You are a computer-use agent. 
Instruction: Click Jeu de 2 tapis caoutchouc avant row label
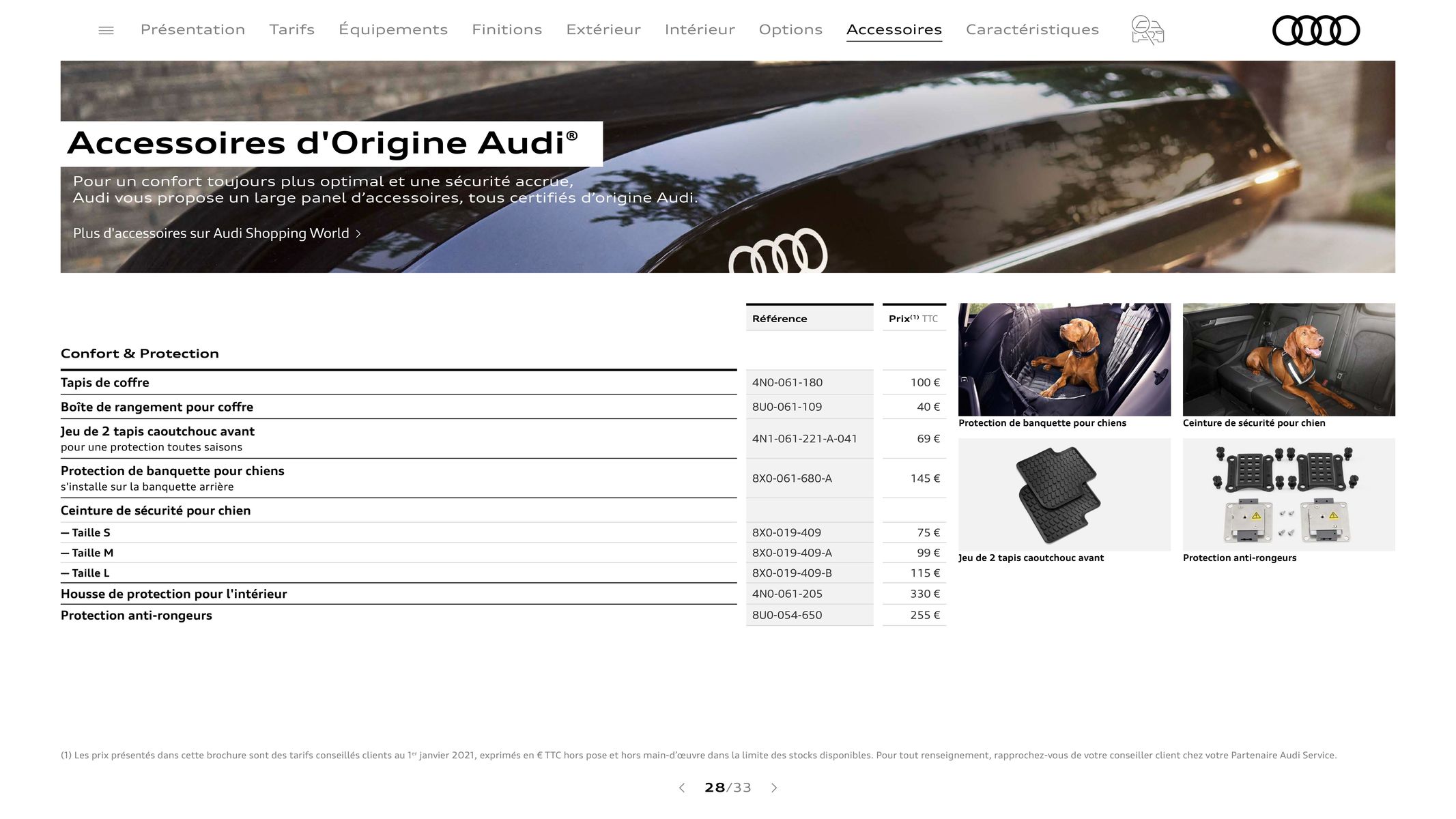[158, 431]
